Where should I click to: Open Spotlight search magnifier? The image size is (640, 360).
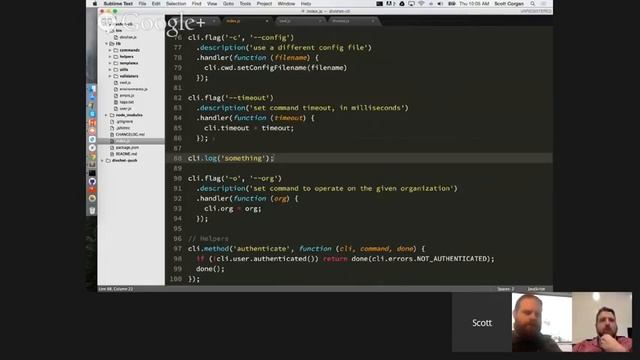coord(532,4)
